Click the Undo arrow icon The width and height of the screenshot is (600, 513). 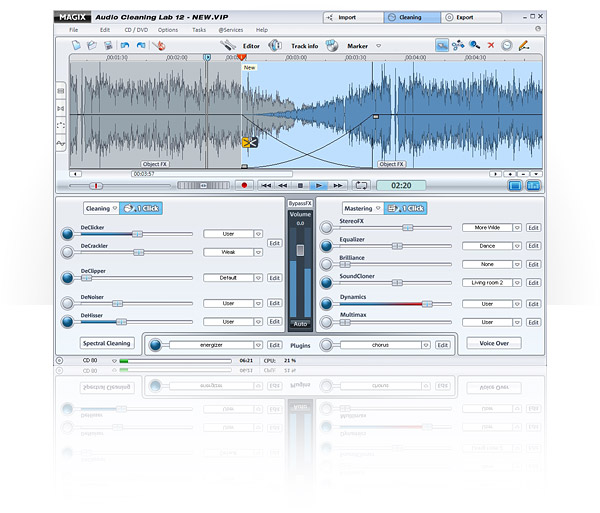[125, 46]
